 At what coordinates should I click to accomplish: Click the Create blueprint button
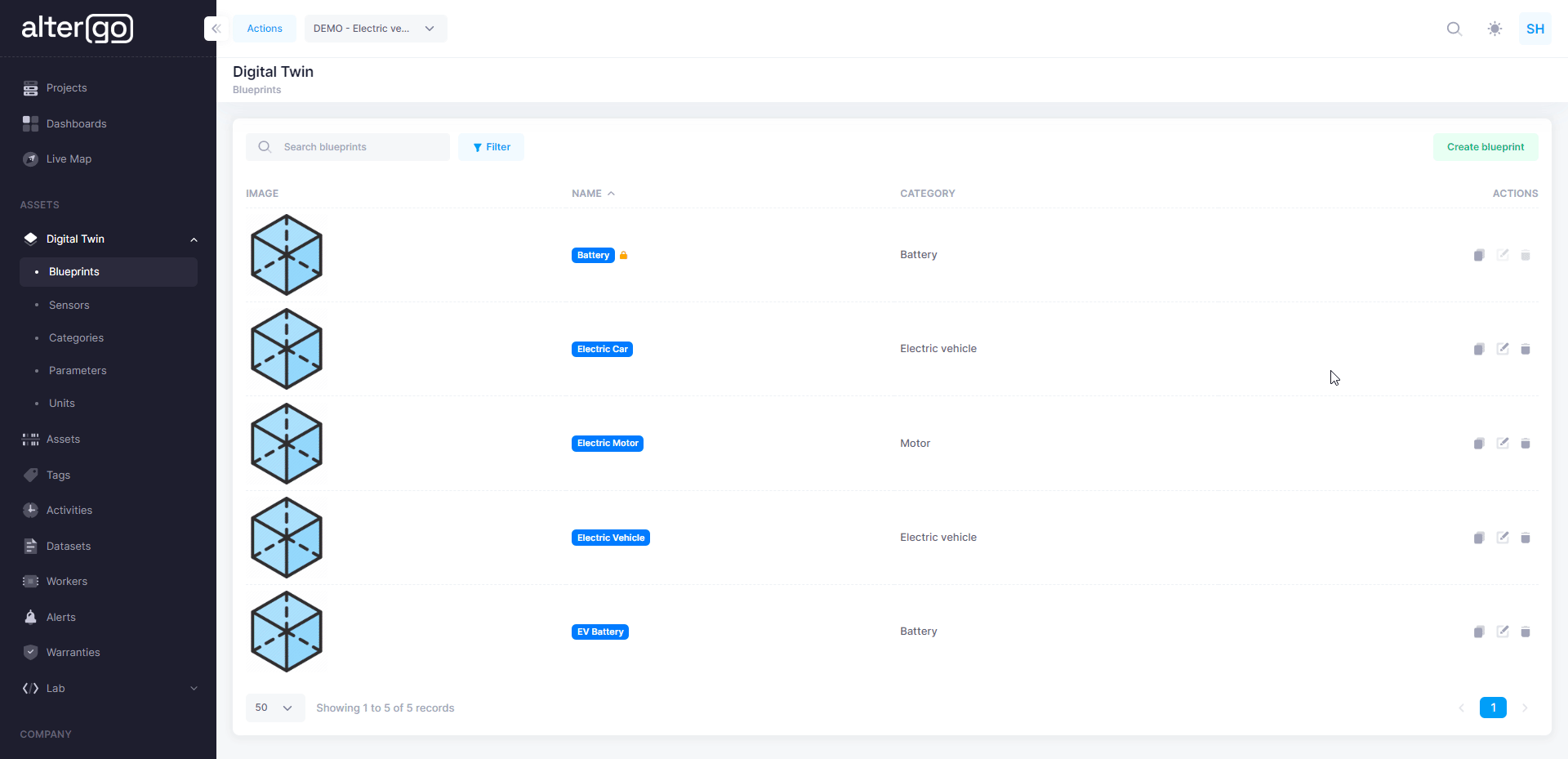(x=1485, y=147)
